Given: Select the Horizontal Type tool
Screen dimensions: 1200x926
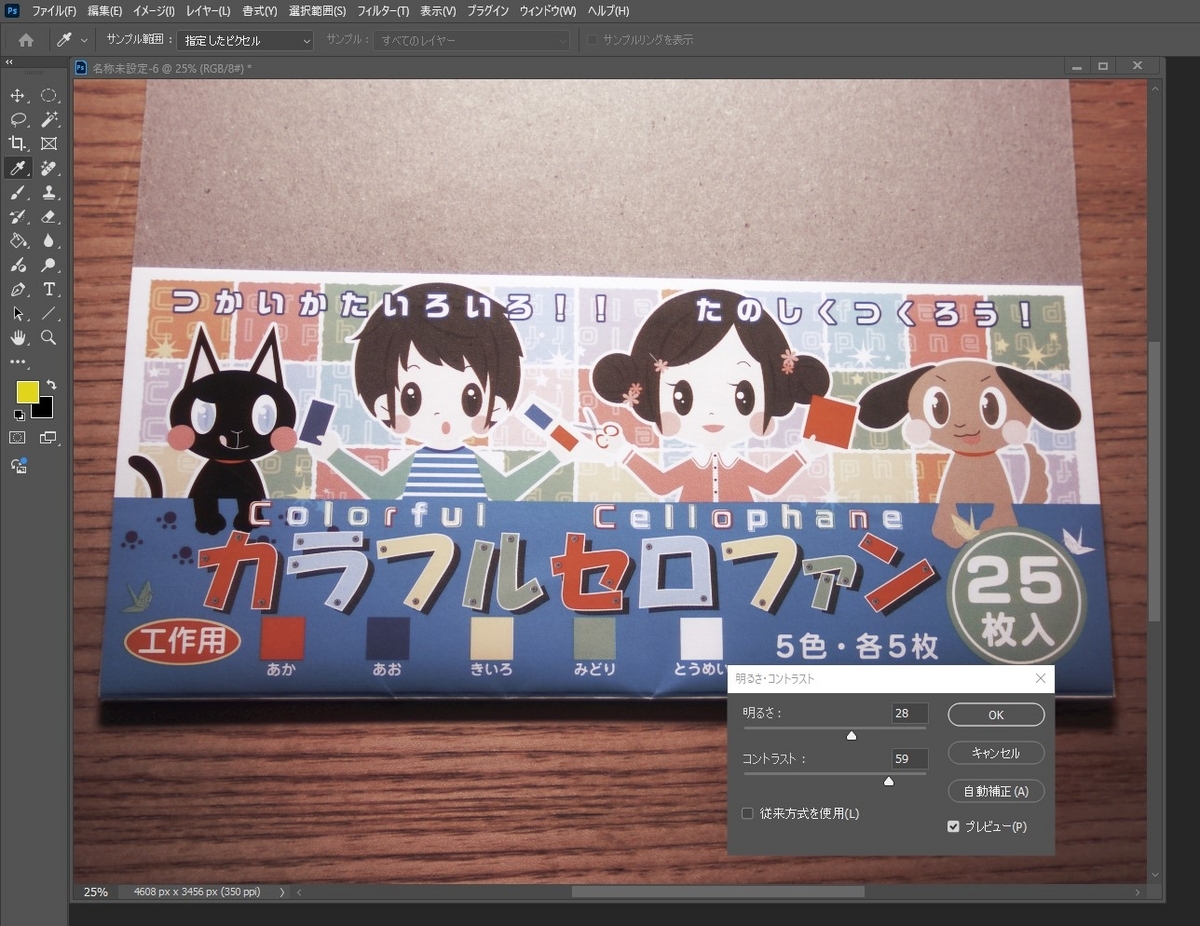Looking at the screenshot, I should [49, 289].
